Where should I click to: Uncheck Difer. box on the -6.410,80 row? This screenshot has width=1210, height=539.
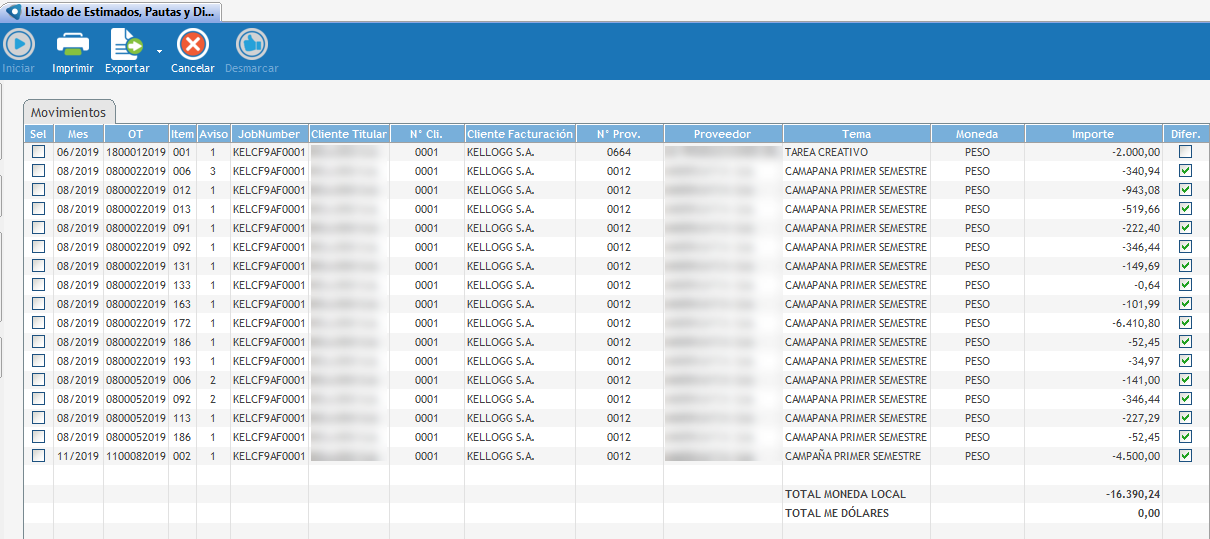click(x=1185, y=323)
